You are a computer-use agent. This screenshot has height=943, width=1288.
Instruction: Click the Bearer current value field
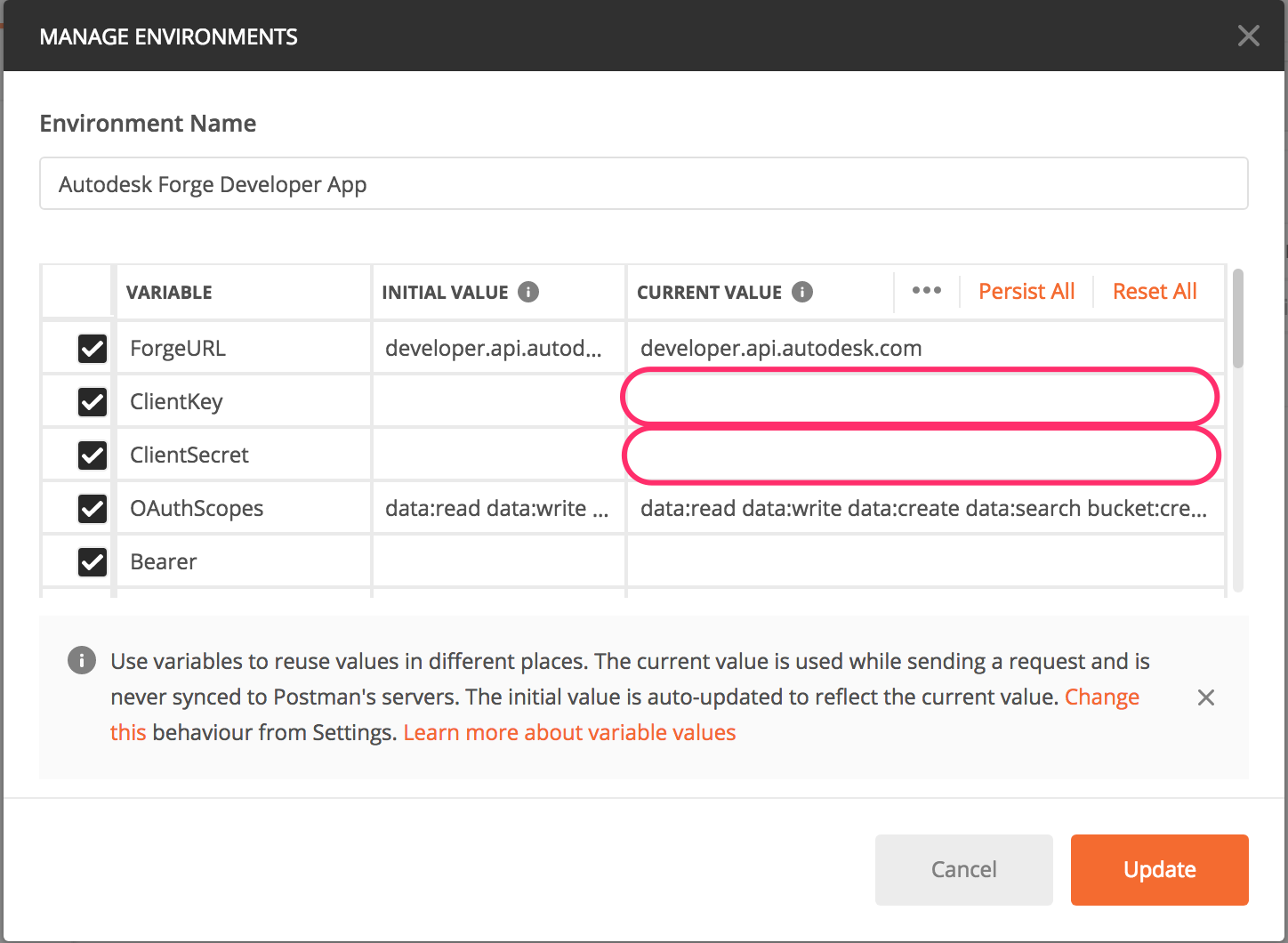click(x=925, y=560)
